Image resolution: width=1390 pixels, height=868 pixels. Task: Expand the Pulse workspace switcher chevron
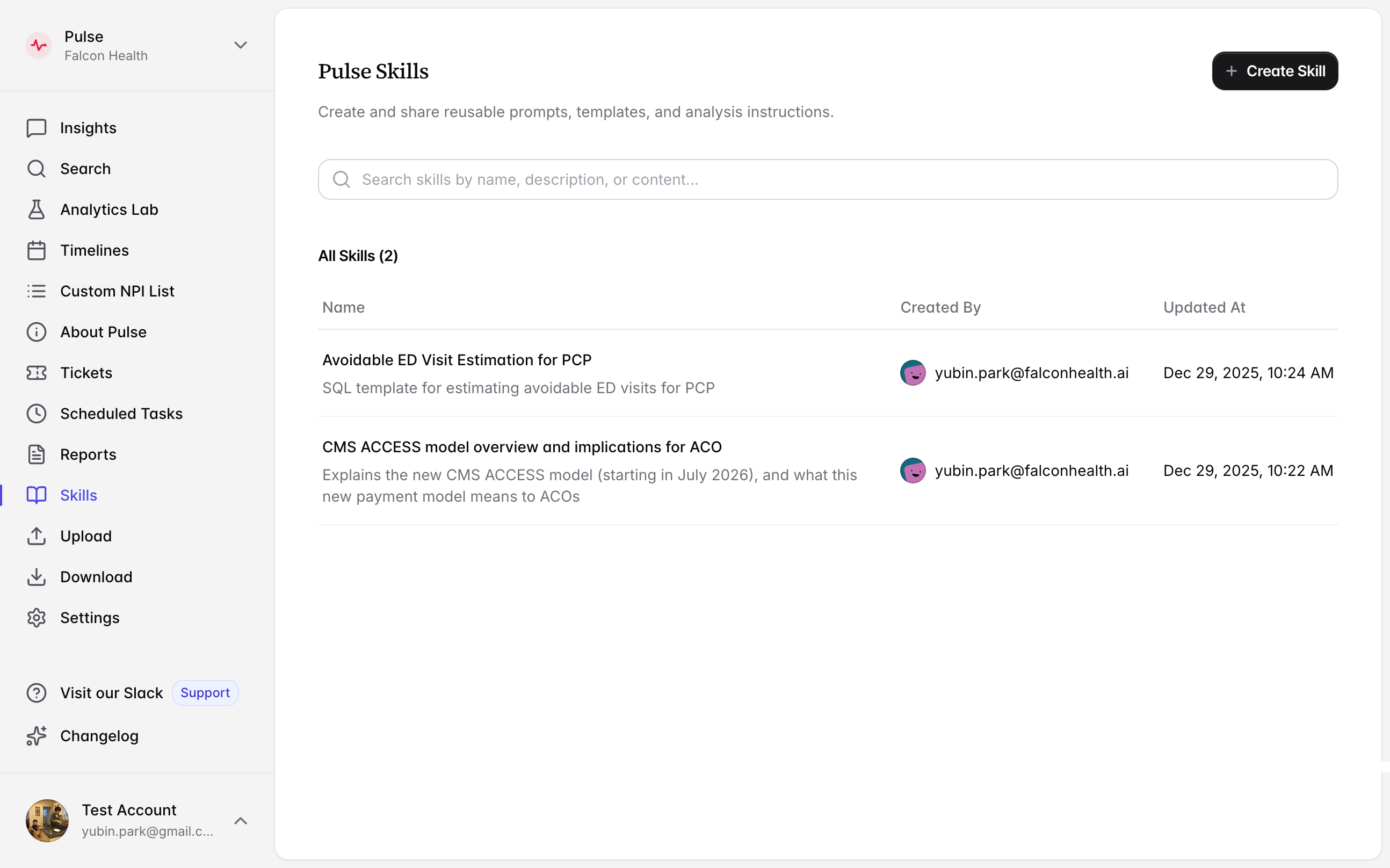pyautogui.click(x=241, y=45)
